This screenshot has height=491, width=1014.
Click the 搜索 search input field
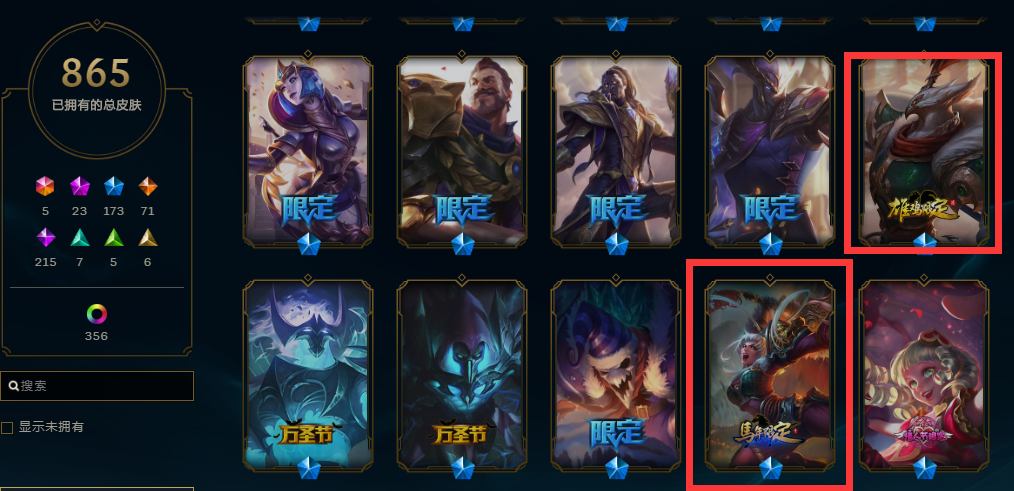[x=97, y=386]
